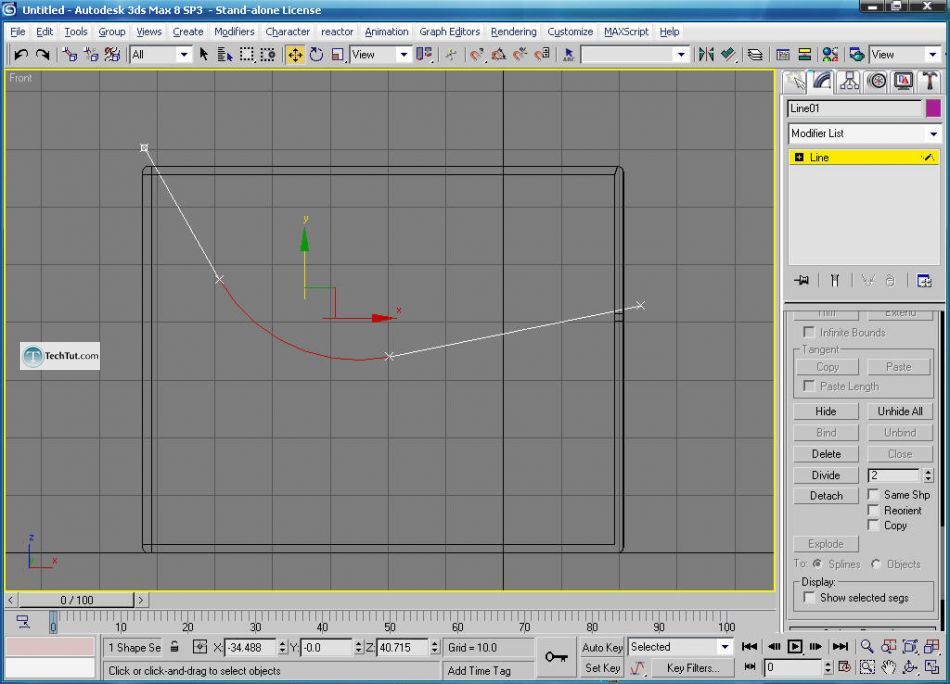Toggle Absolute Mode Transform Type-In icon

coord(199,647)
